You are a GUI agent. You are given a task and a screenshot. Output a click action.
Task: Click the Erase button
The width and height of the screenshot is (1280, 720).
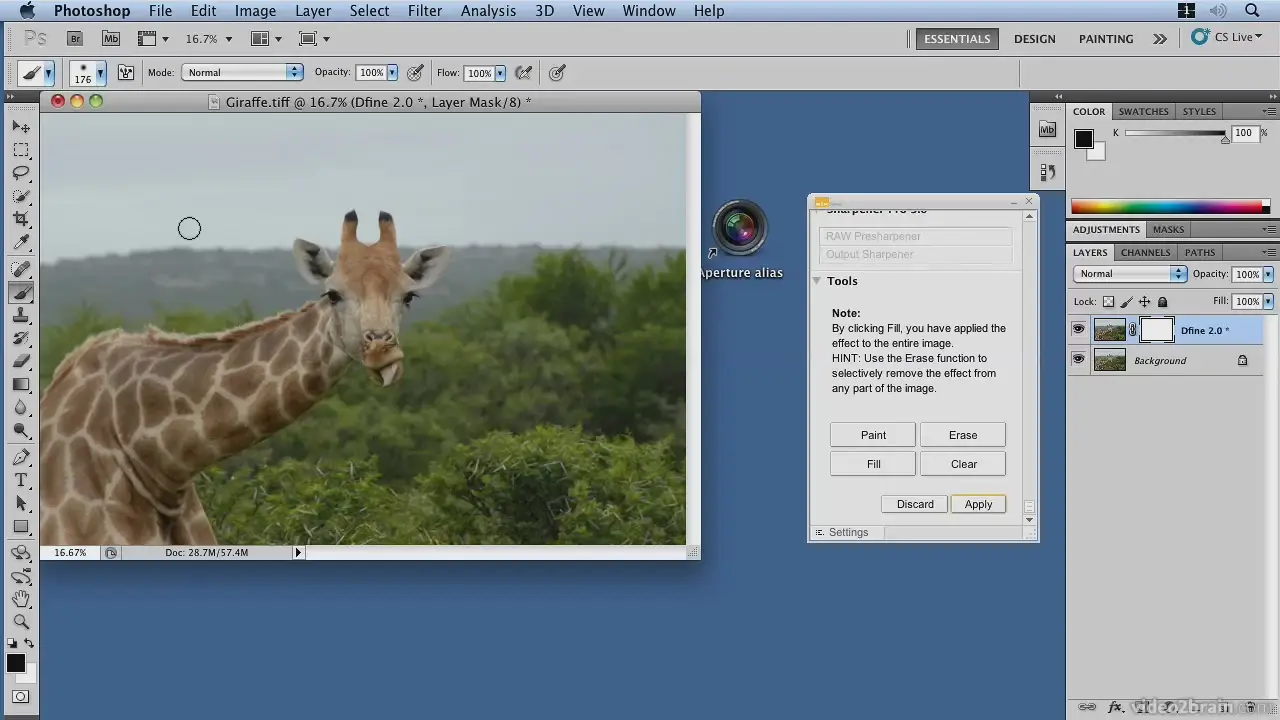[x=963, y=435]
